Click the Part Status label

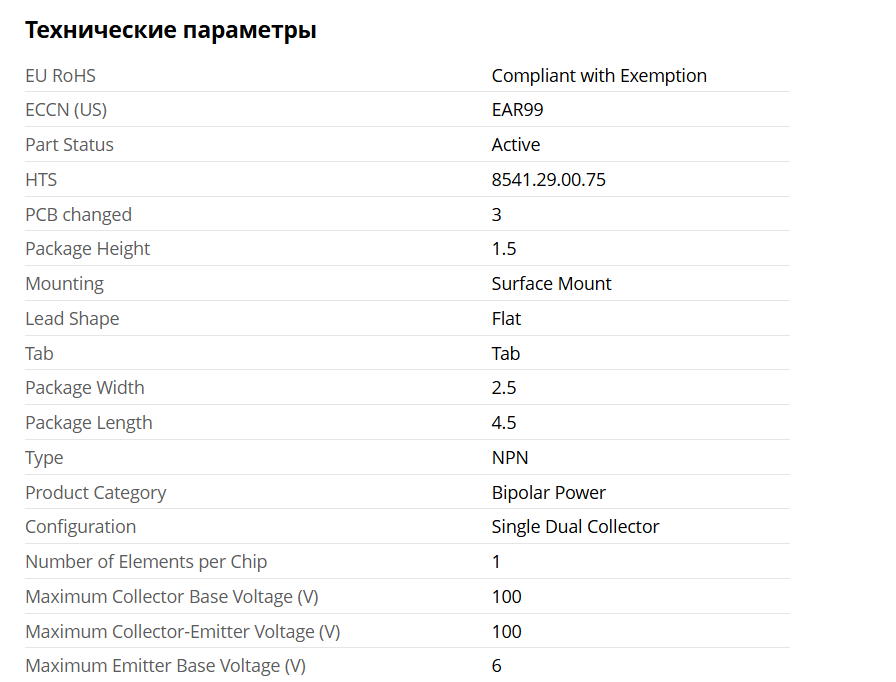[69, 145]
